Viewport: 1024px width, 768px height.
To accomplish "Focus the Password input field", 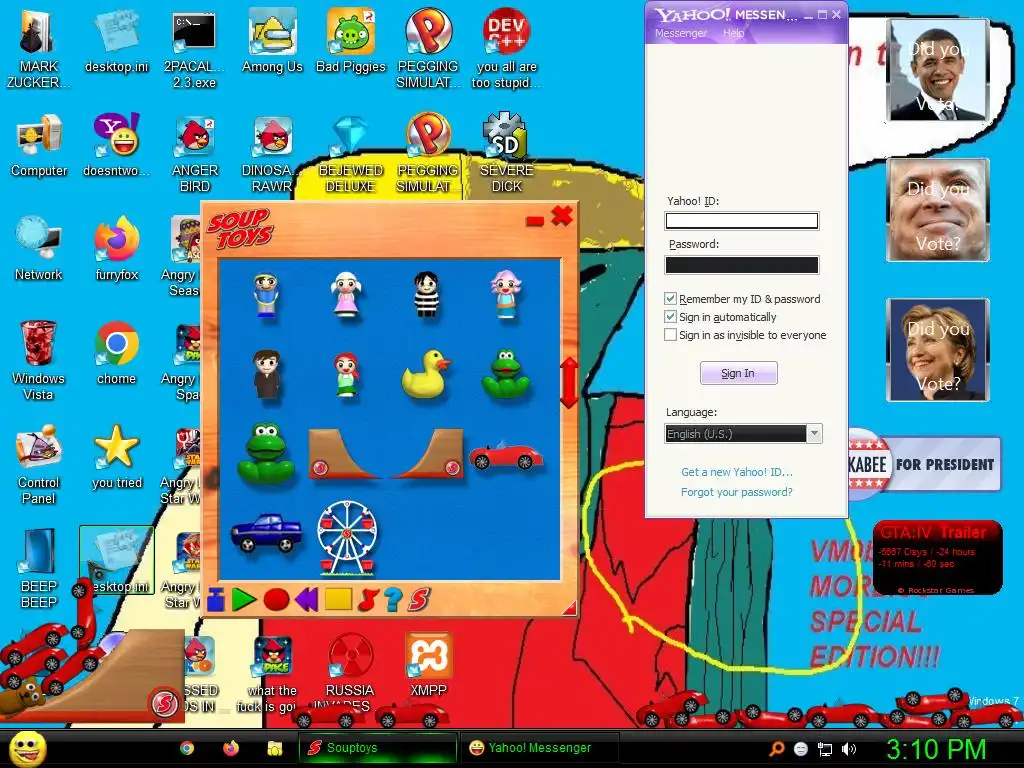I will (742, 264).
